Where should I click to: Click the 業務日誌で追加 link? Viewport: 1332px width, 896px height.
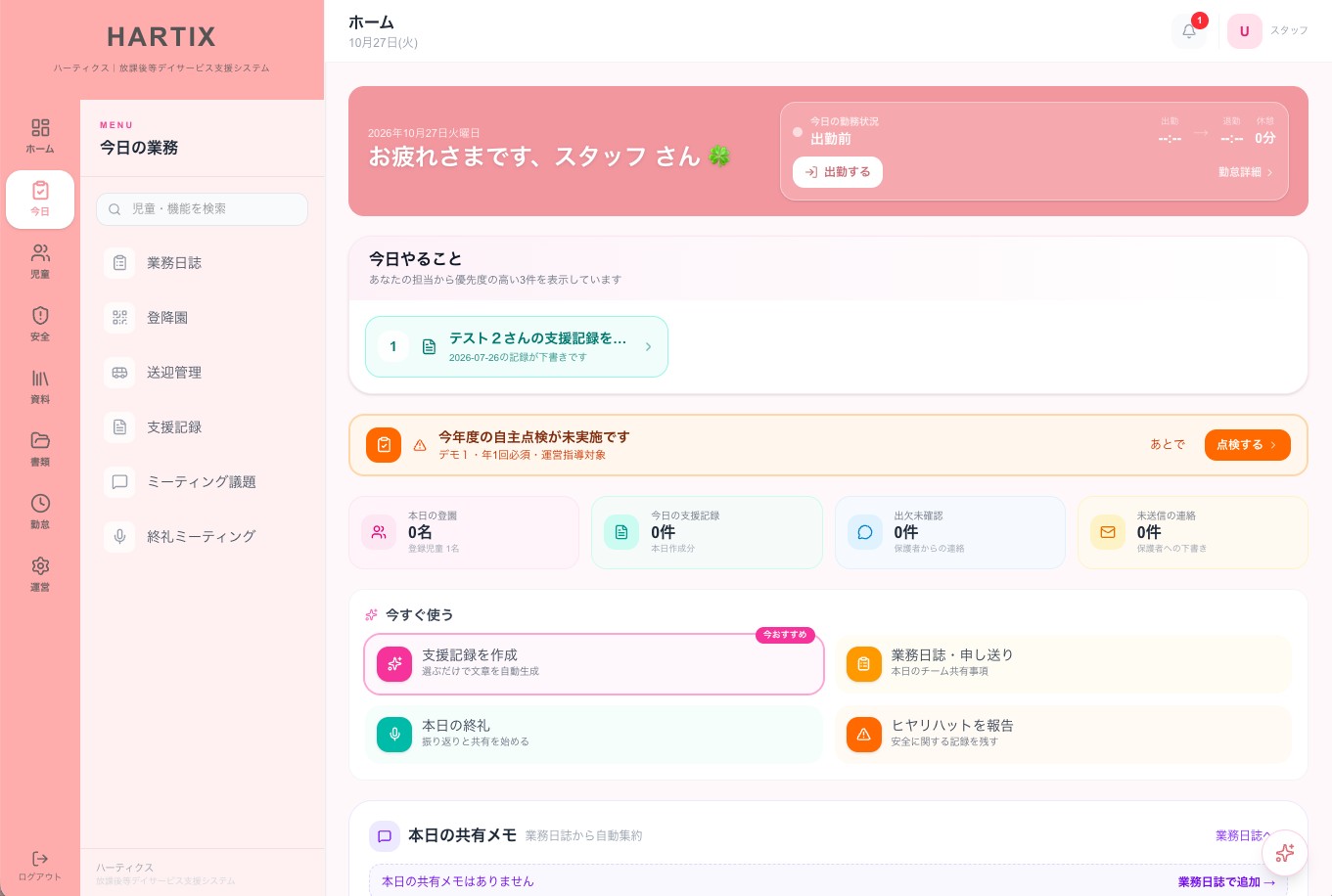[x=1226, y=882]
